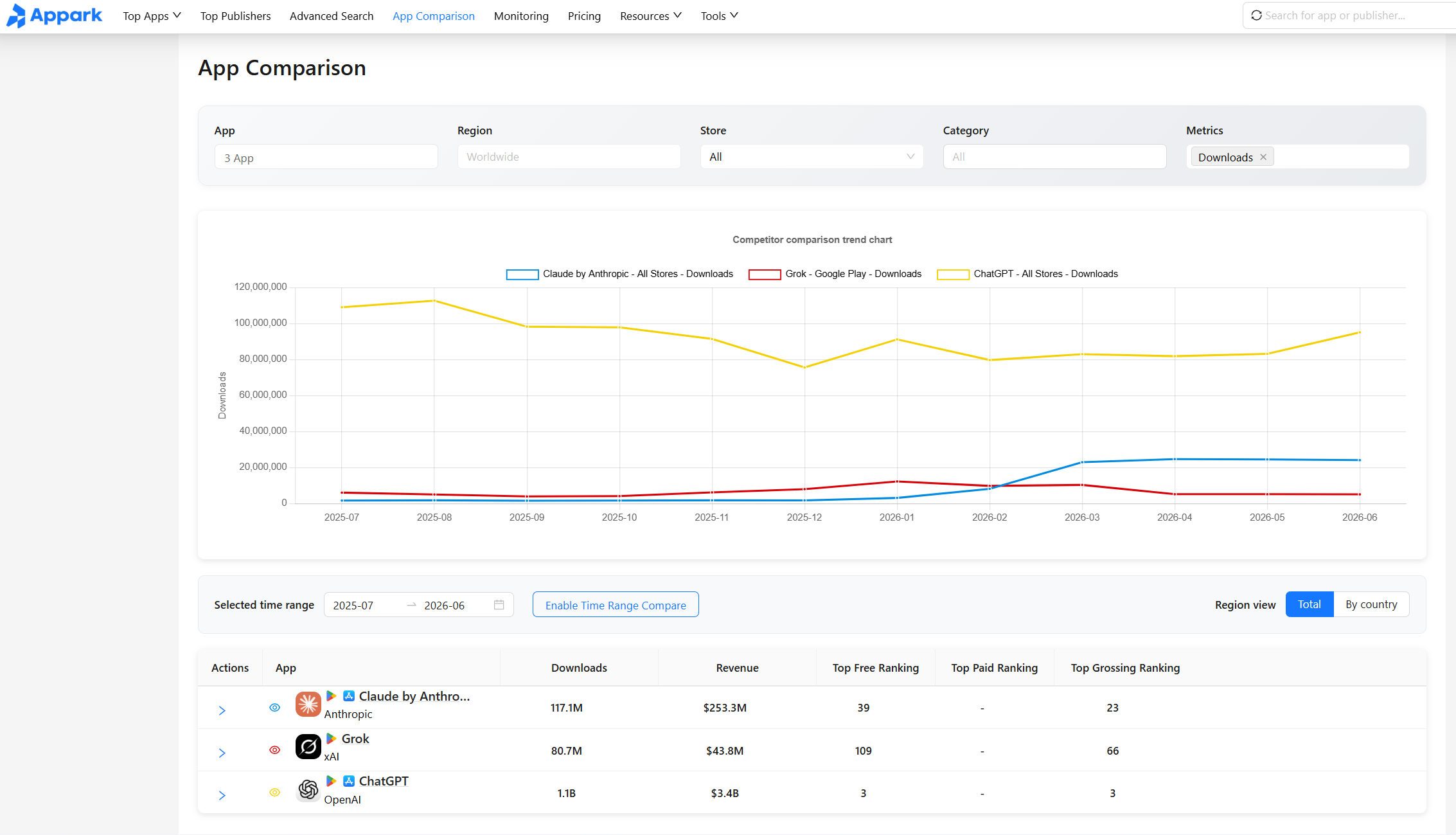
Task: Toggle visibility of Claude by Anthropic row
Action: tap(274, 708)
